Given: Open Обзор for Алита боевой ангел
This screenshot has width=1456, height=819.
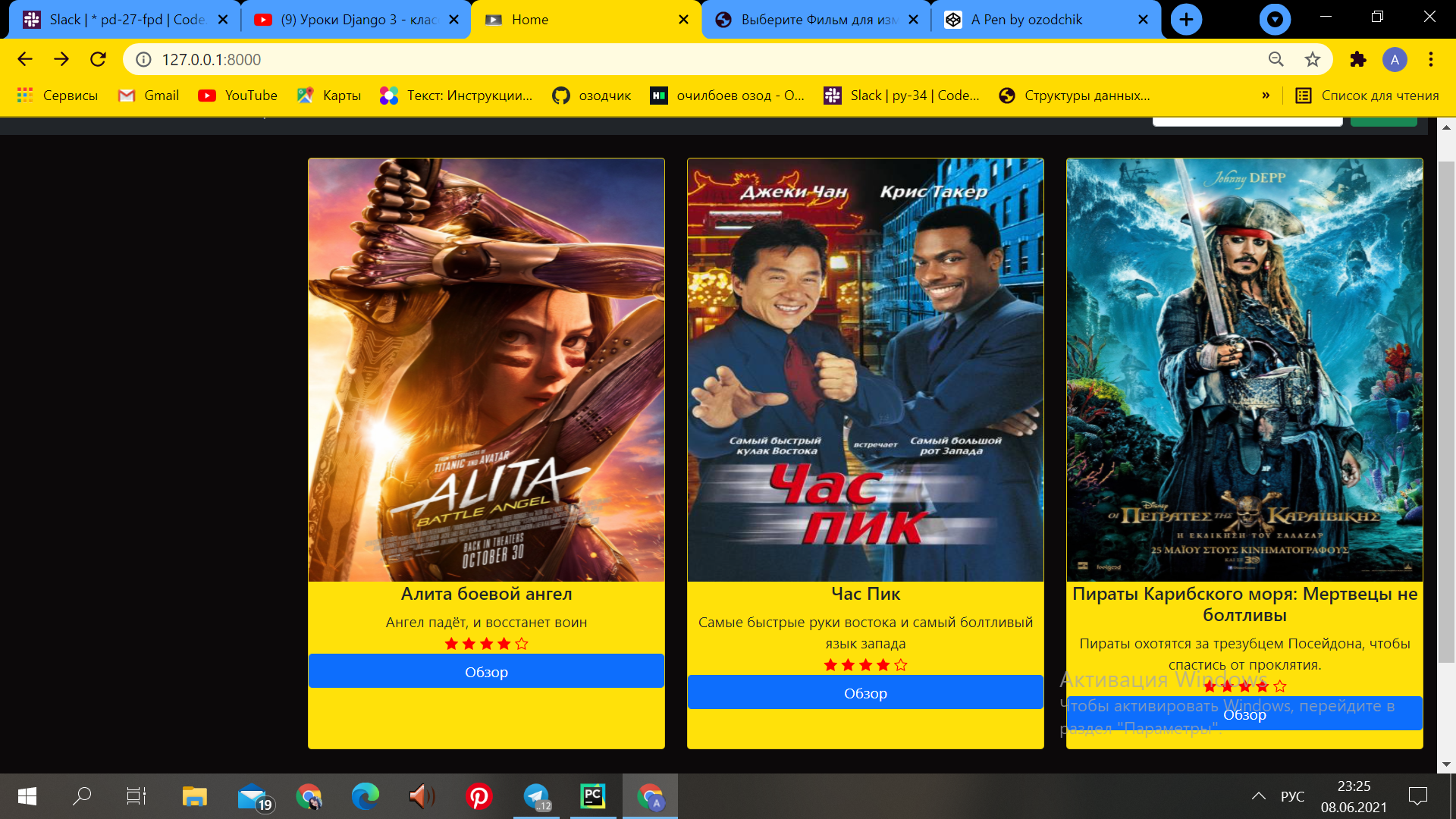Looking at the screenshot, I should 486,671.
